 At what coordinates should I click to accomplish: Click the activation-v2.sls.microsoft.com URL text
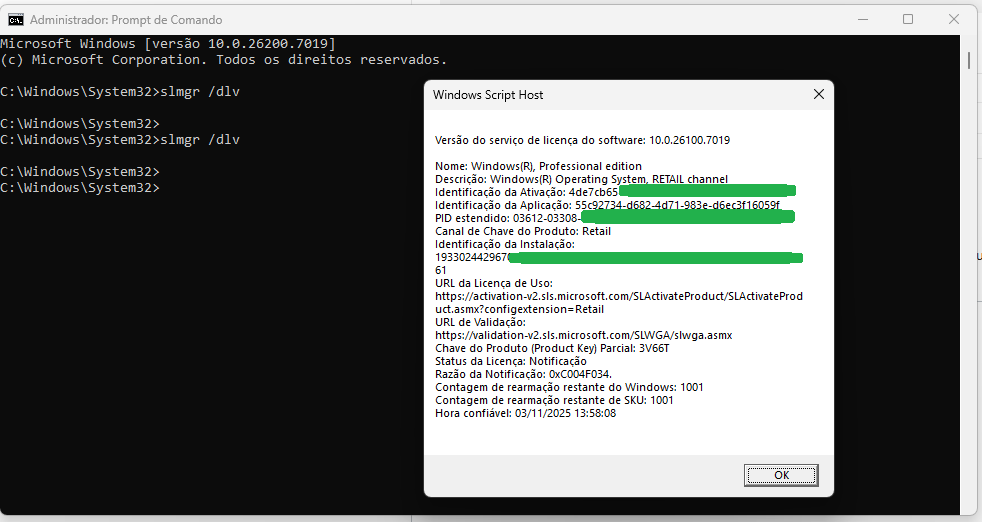(619, 303)
